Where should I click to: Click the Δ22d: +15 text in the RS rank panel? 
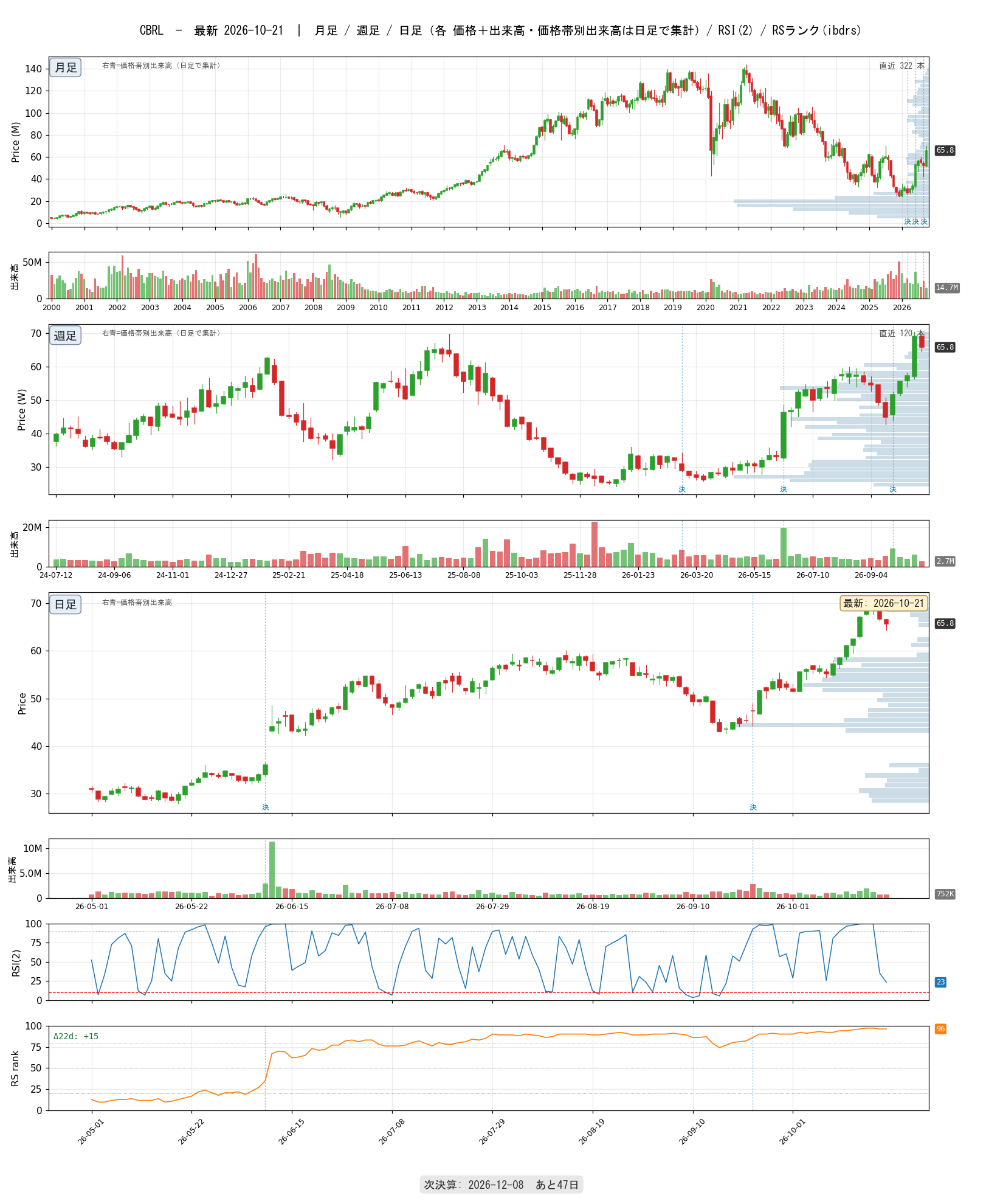coord(76,1036)
